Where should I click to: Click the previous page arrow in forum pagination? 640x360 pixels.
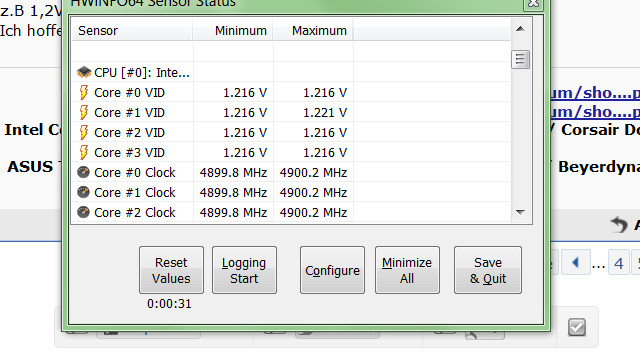pyautogui.click(x=576, y=262)
